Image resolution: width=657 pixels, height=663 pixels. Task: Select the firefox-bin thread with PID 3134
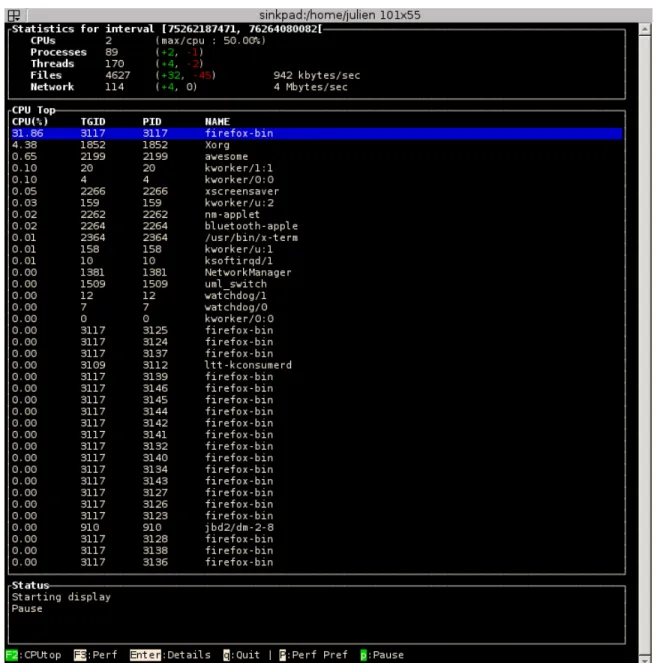click(317, 470)
